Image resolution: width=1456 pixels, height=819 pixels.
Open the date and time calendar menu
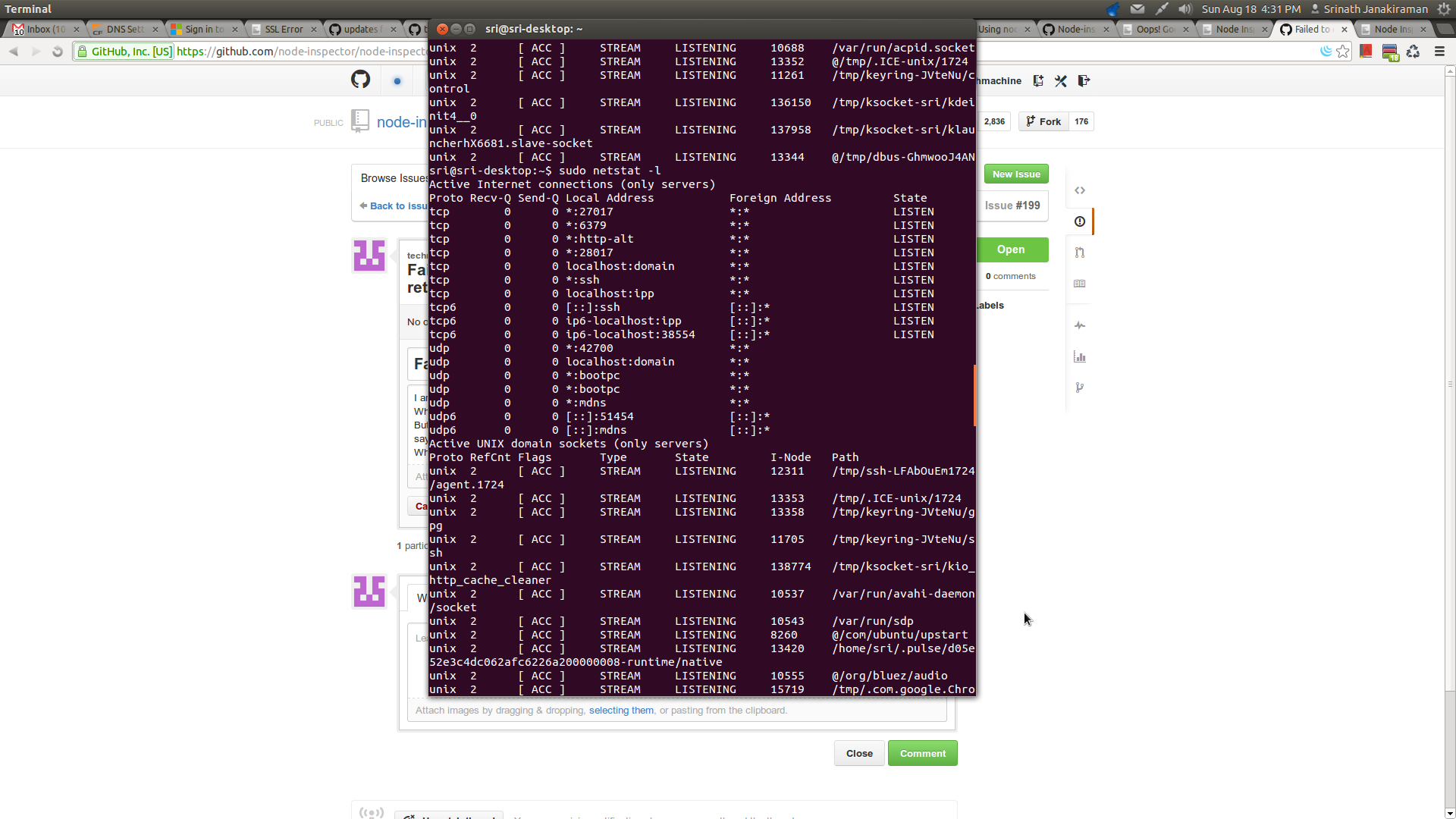tap(1250, 9)
